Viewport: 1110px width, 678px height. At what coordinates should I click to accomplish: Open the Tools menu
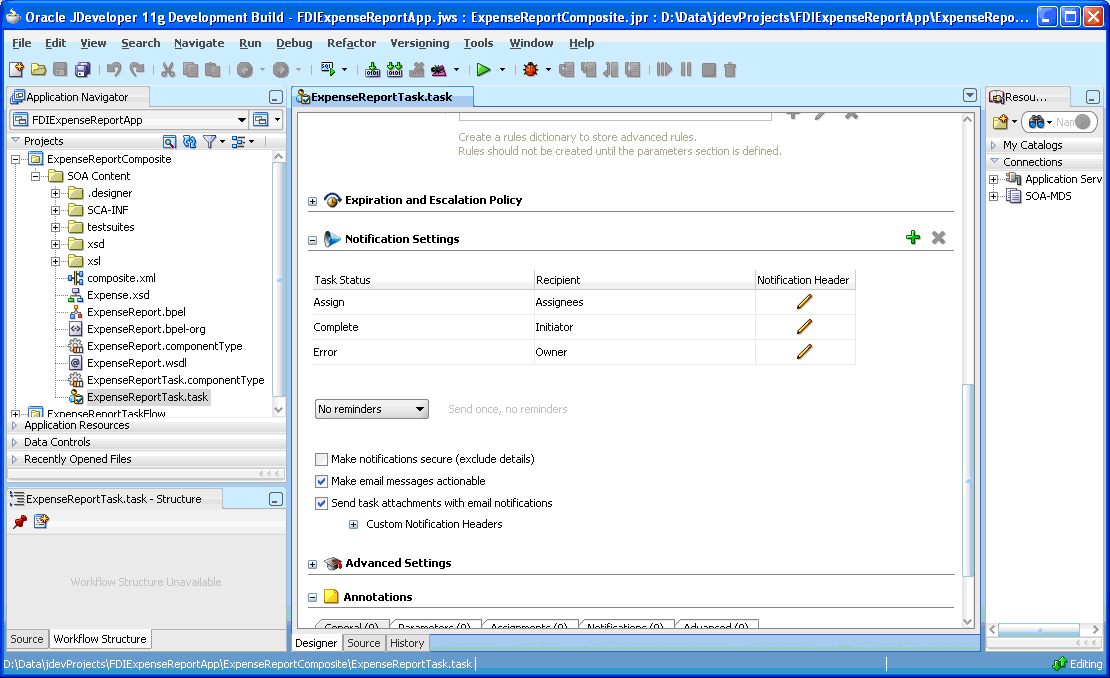pyautogui.click(x=479, y=43)
